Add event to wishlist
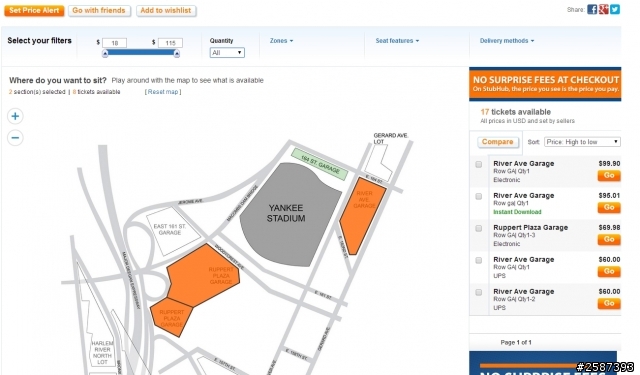640x375 pixels. pyautogui.click(x=166, y=11)
